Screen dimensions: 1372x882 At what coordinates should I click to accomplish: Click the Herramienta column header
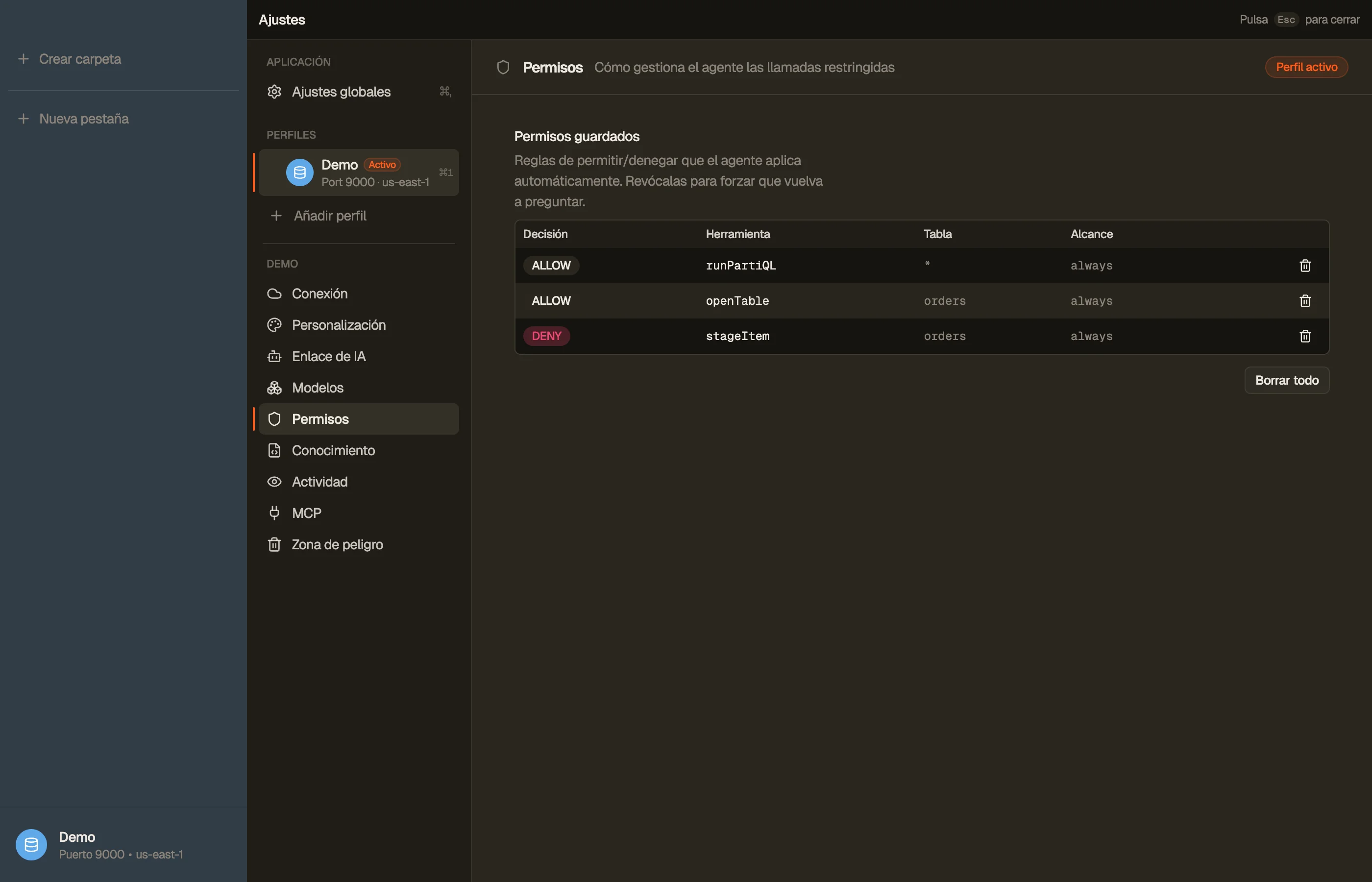737,234
